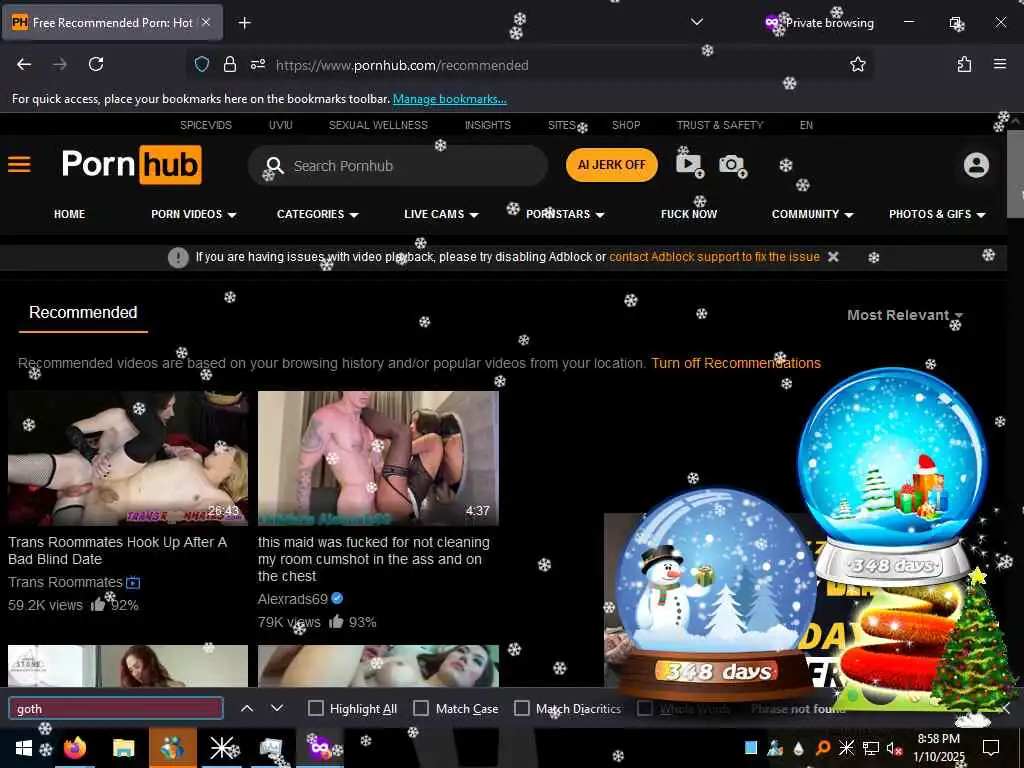Image resolution: width=1024 pixels, height=768 pixels.
Task: Open the browser extensions icon
Action: coord(964,64)
